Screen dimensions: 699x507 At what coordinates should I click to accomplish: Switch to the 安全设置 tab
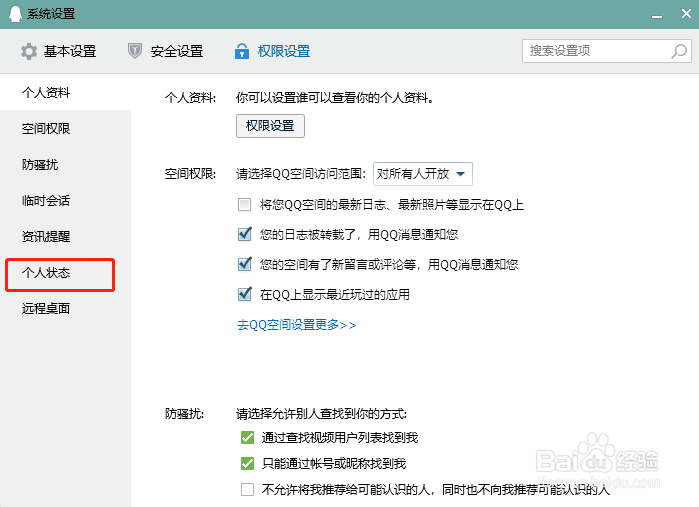pyautogui.click(x=165, y=51)
